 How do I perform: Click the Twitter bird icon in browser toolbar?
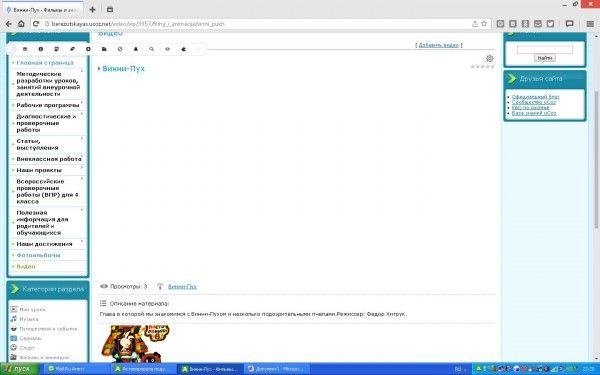point(550,24)
